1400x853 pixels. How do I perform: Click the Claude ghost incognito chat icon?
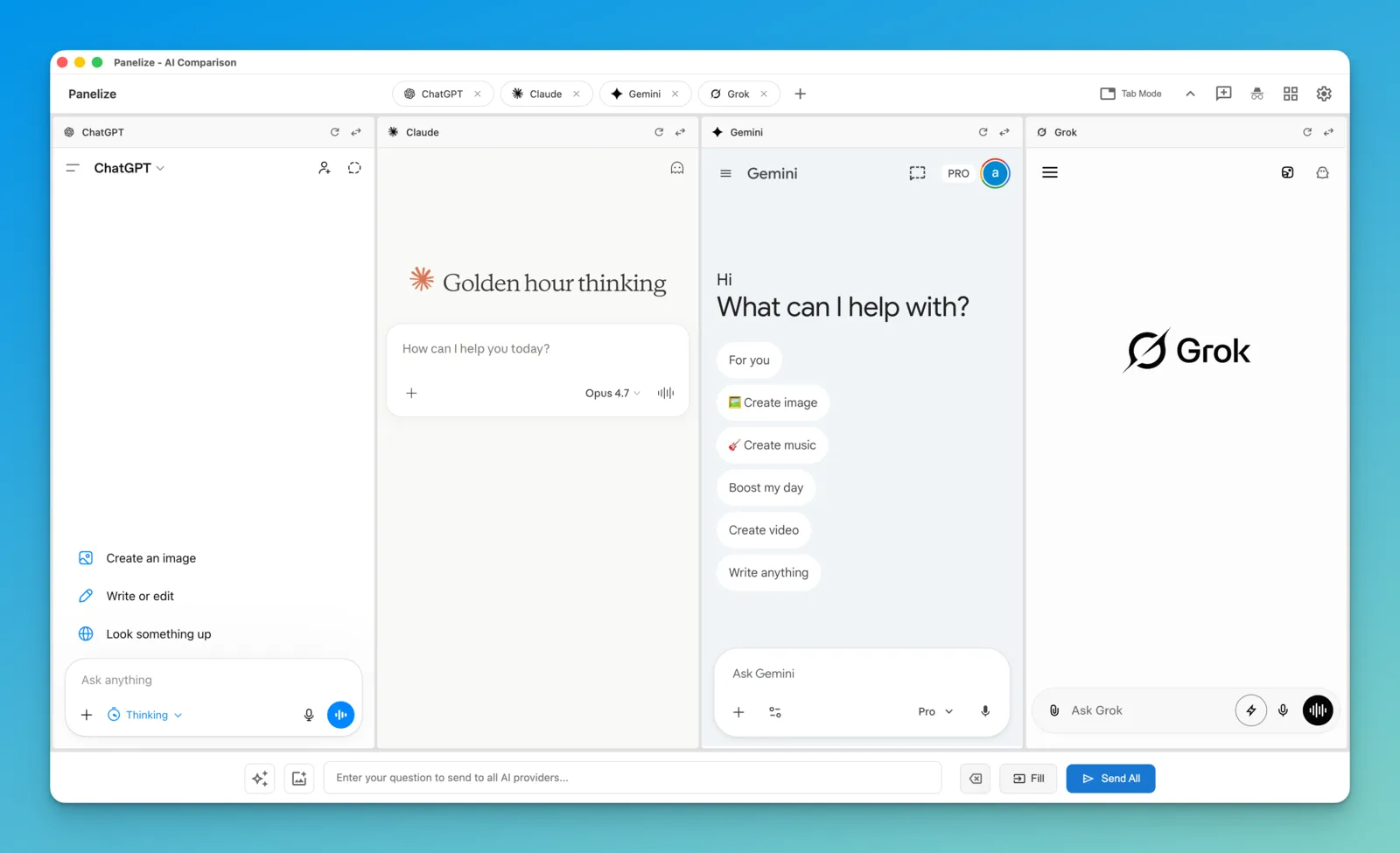click(677, 168)
